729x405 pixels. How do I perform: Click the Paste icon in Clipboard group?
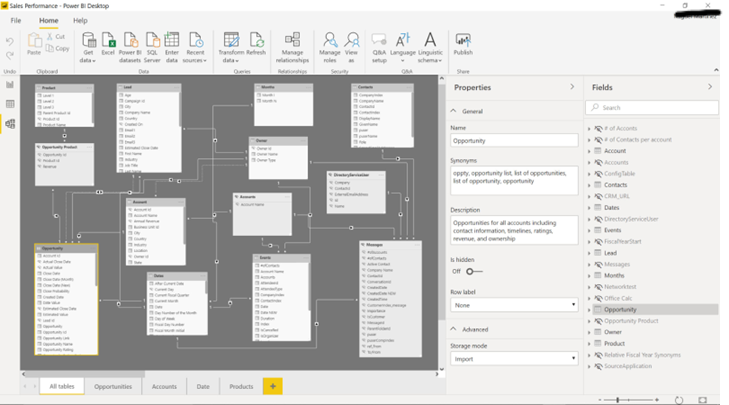point(34,40)
